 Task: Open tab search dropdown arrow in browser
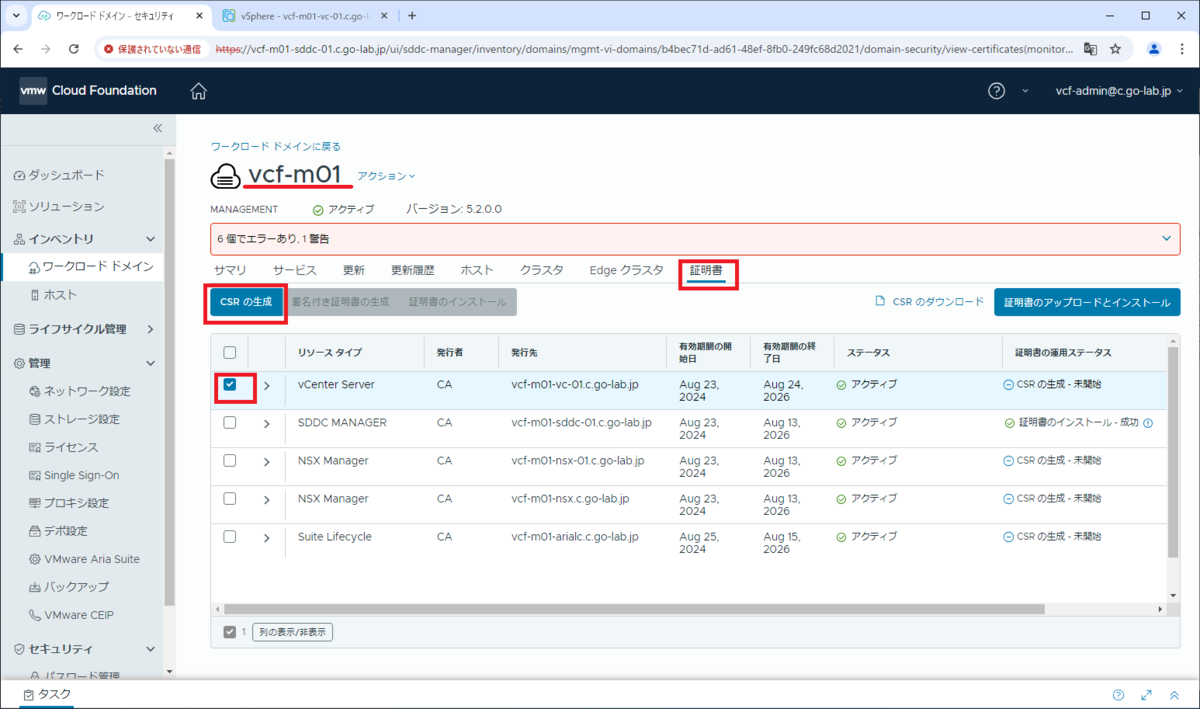(17, 15)
